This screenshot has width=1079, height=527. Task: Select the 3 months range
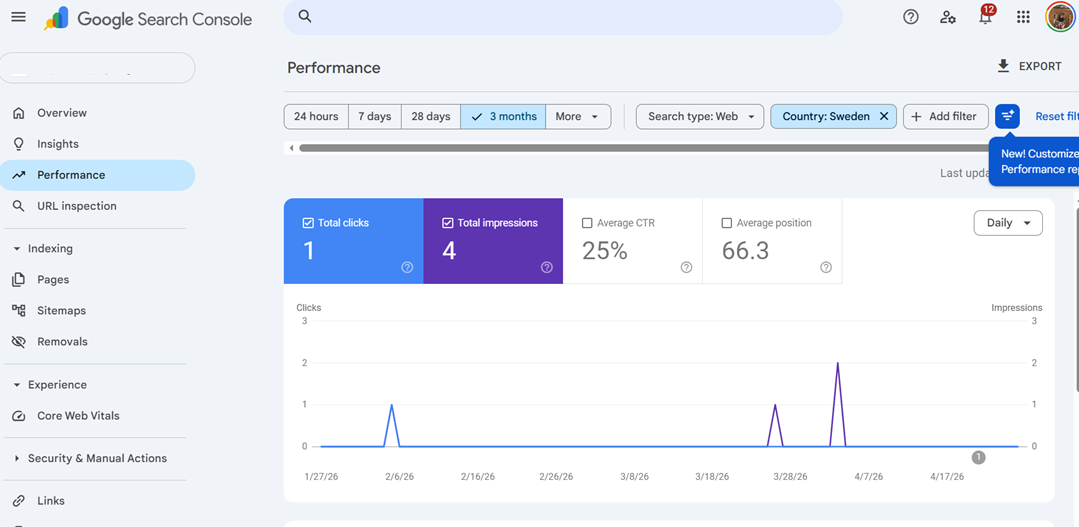coord(503,116)
